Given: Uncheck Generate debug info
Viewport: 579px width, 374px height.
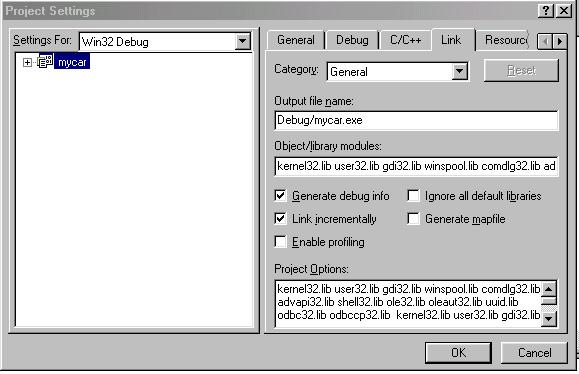Looking at the screenshot, I should [280, 196].
